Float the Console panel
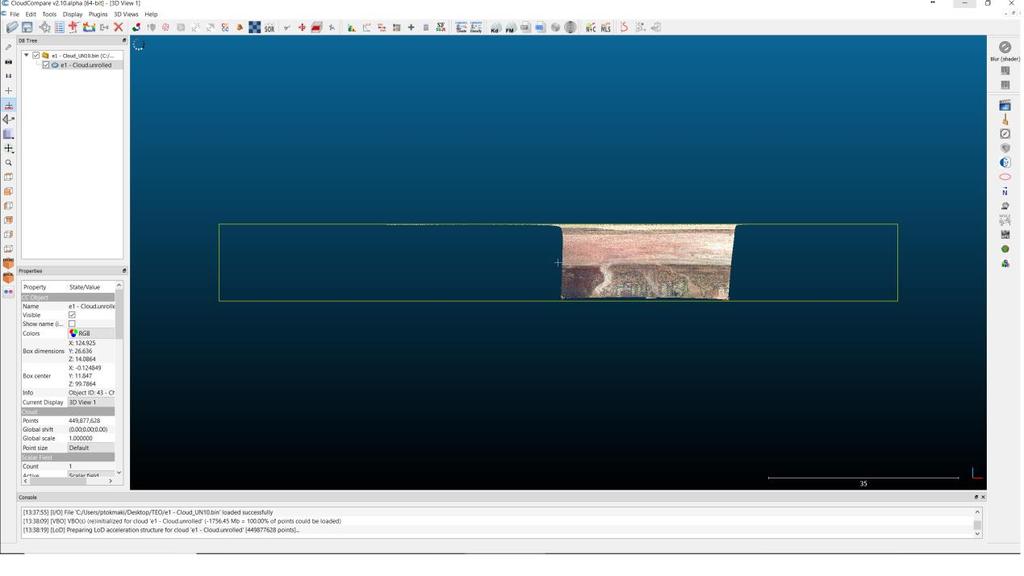Viewport: 1024px width, 576px height. pyautogui.click(x=976, y=497)
